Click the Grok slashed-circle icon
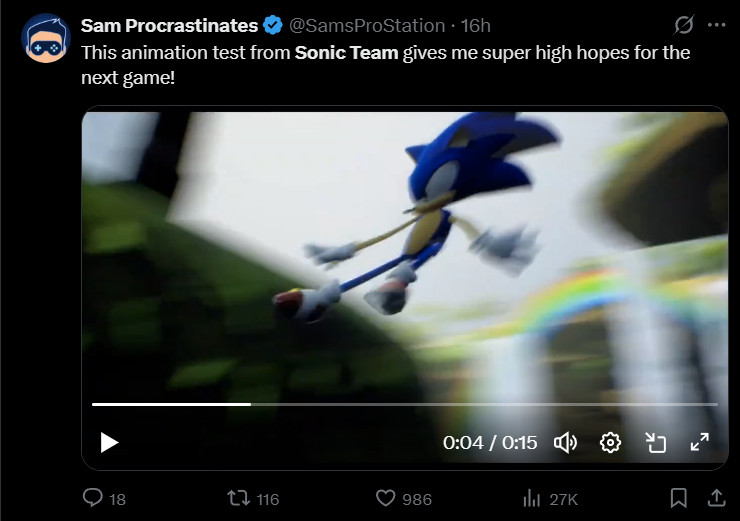The width and height of the screenshot is (740, 521). (683, 25)
